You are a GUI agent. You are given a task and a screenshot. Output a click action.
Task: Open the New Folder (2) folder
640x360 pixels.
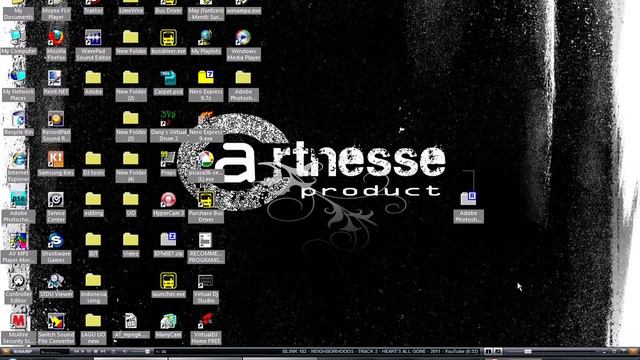coord(131,78)
